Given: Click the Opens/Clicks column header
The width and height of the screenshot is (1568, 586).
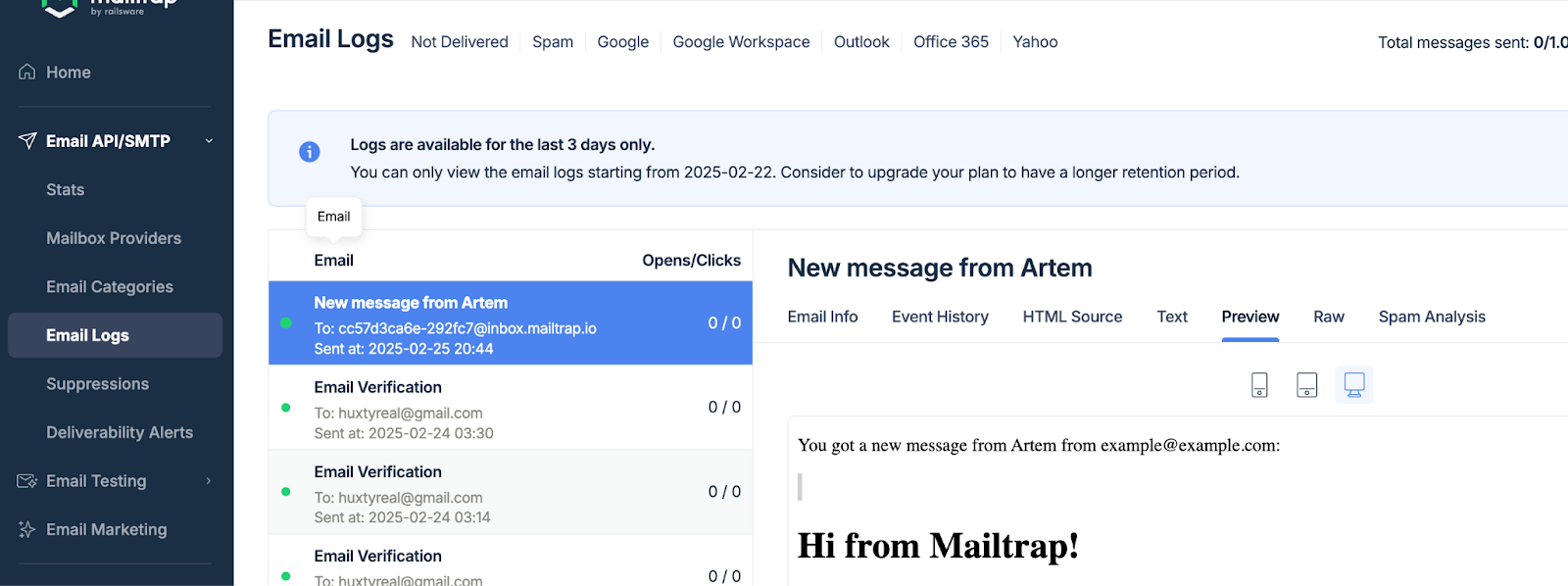Looking at the screenshot, I should pos(691,261).
